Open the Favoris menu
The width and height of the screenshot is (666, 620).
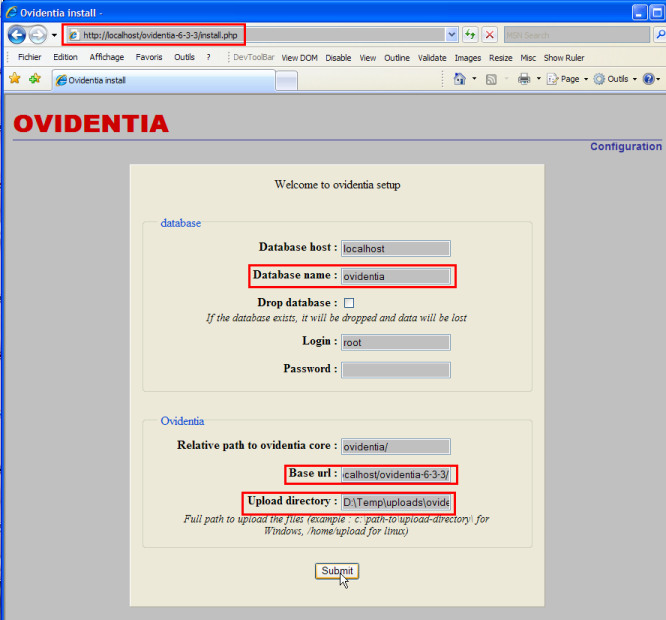point(149,57)
